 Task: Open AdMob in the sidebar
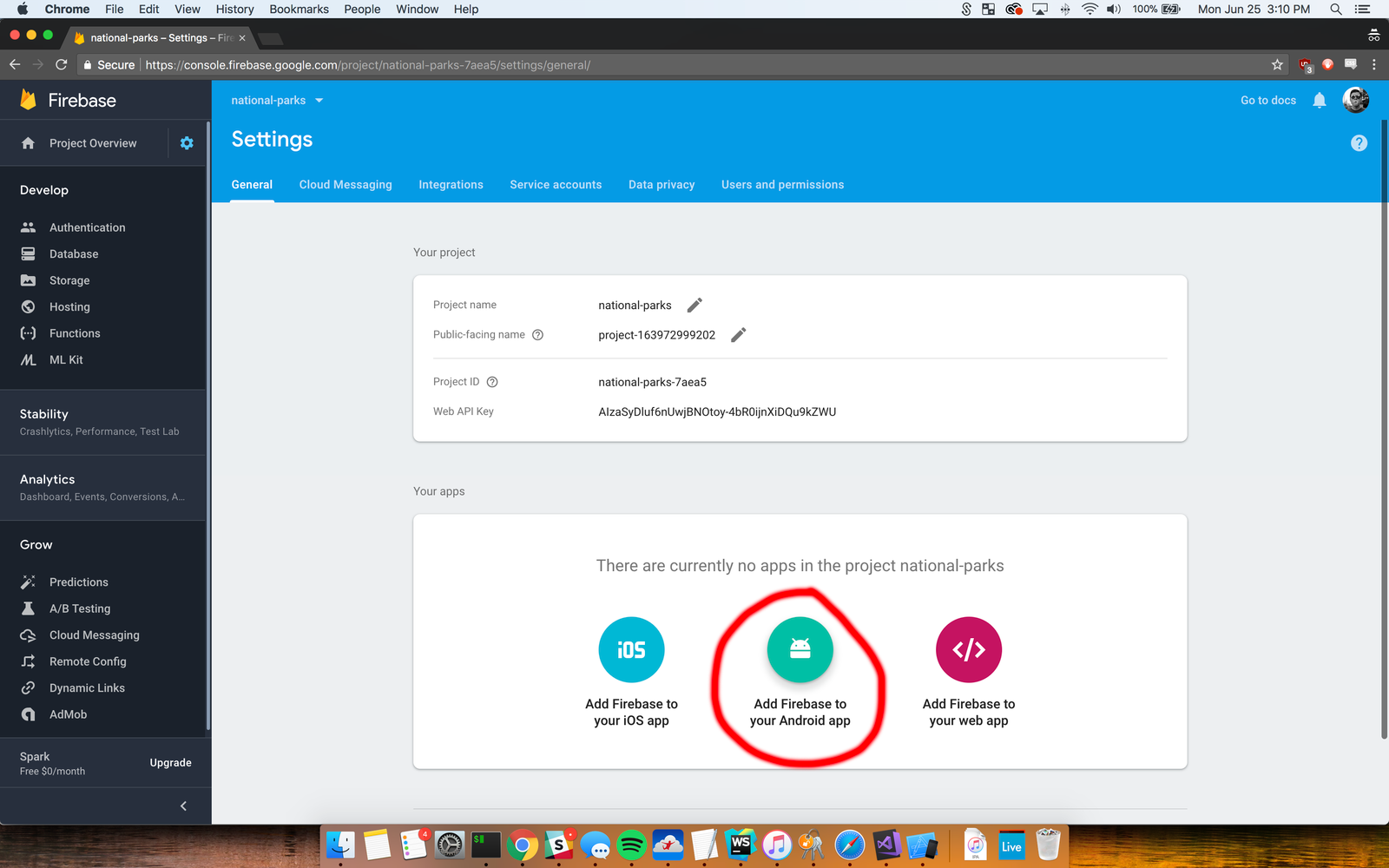tap(68, 714)
